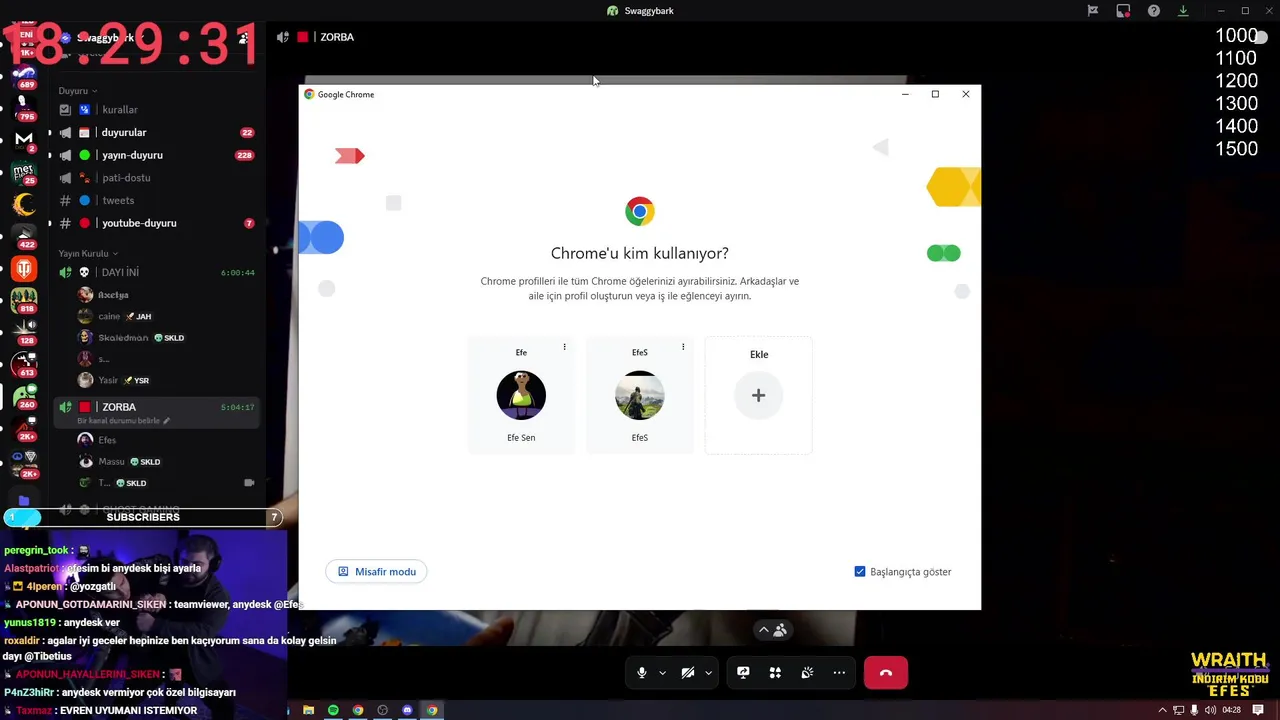Open File Explorer from the taskbar
The height and width of the screenshot is (720, 1280).
[309, 710]
